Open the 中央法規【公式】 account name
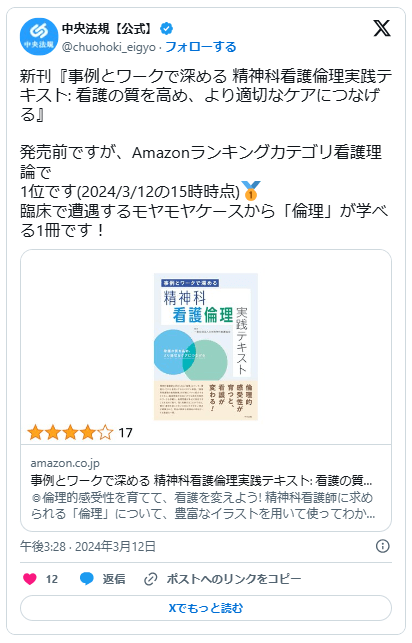This screenshot has height=643, width=412. (x=109, y=29)
